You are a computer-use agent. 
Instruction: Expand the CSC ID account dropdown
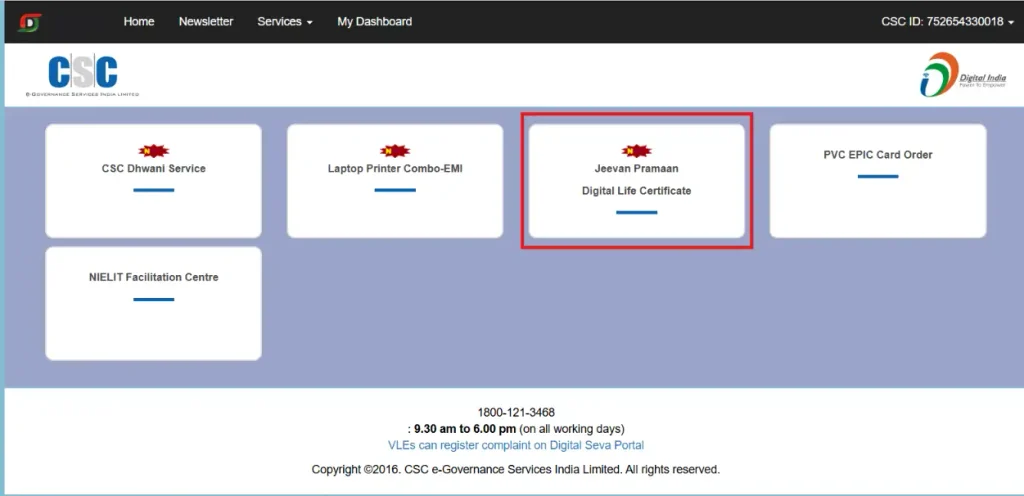[948, 22]
